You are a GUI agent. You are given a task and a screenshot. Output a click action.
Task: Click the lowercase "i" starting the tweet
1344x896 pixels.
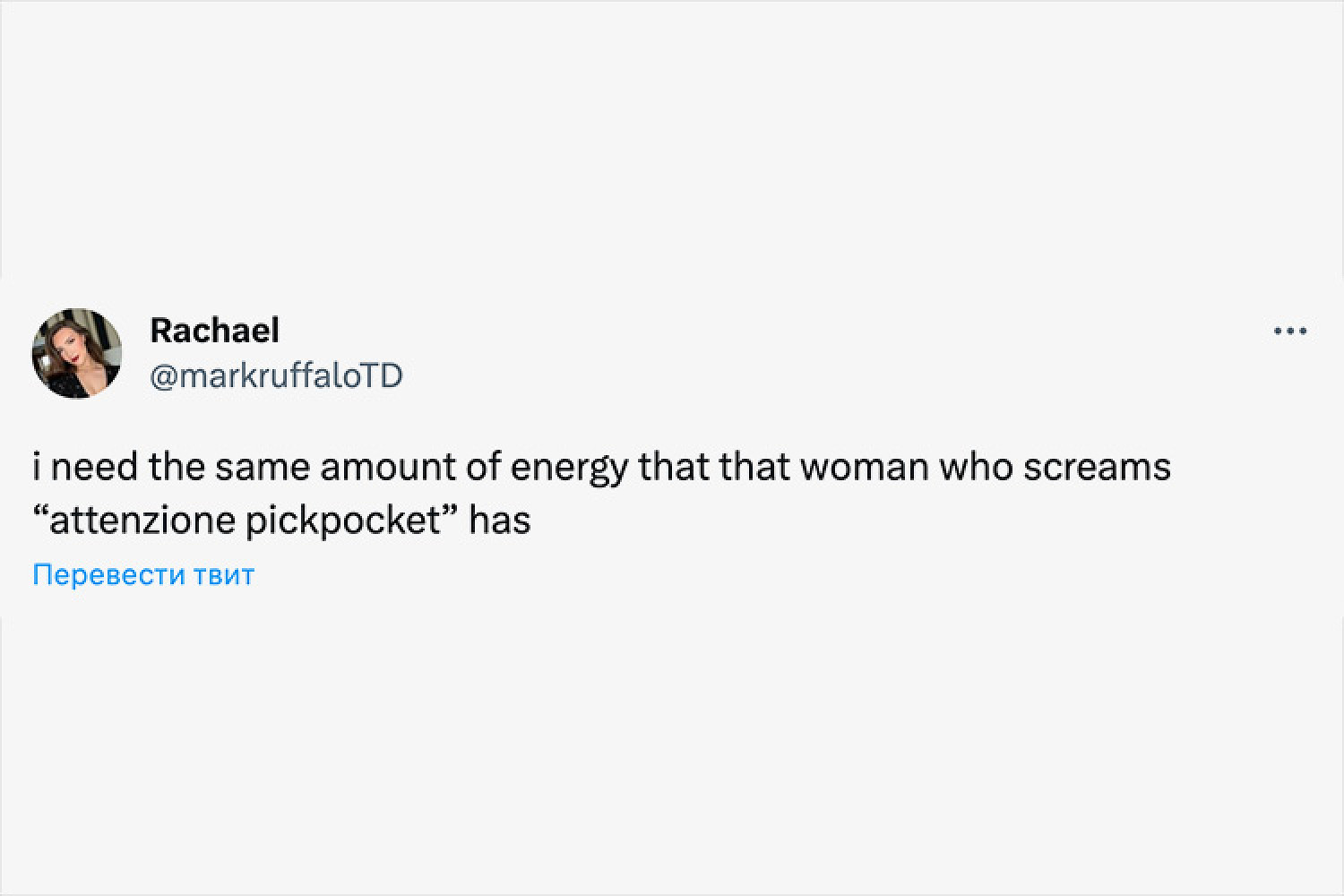click(37, 468)
